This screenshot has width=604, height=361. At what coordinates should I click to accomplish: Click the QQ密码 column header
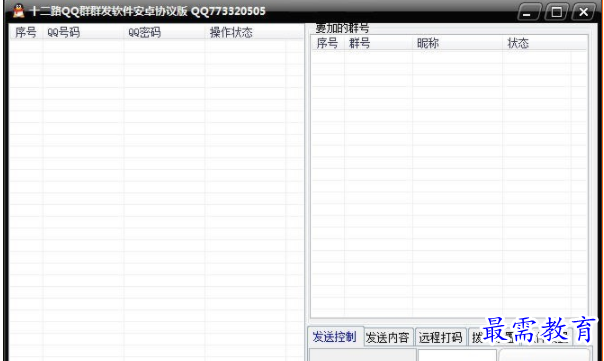coord(164,32)
